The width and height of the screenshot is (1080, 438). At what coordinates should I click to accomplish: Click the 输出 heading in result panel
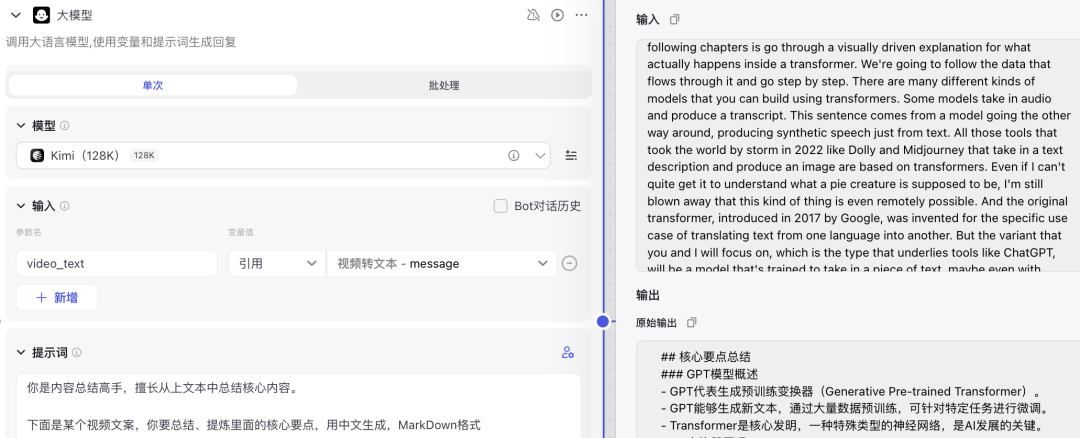(x=648, y=295)
